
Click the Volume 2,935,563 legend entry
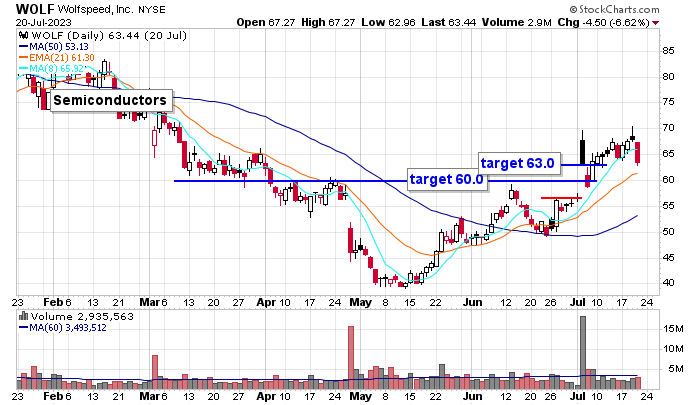point(83,317)
